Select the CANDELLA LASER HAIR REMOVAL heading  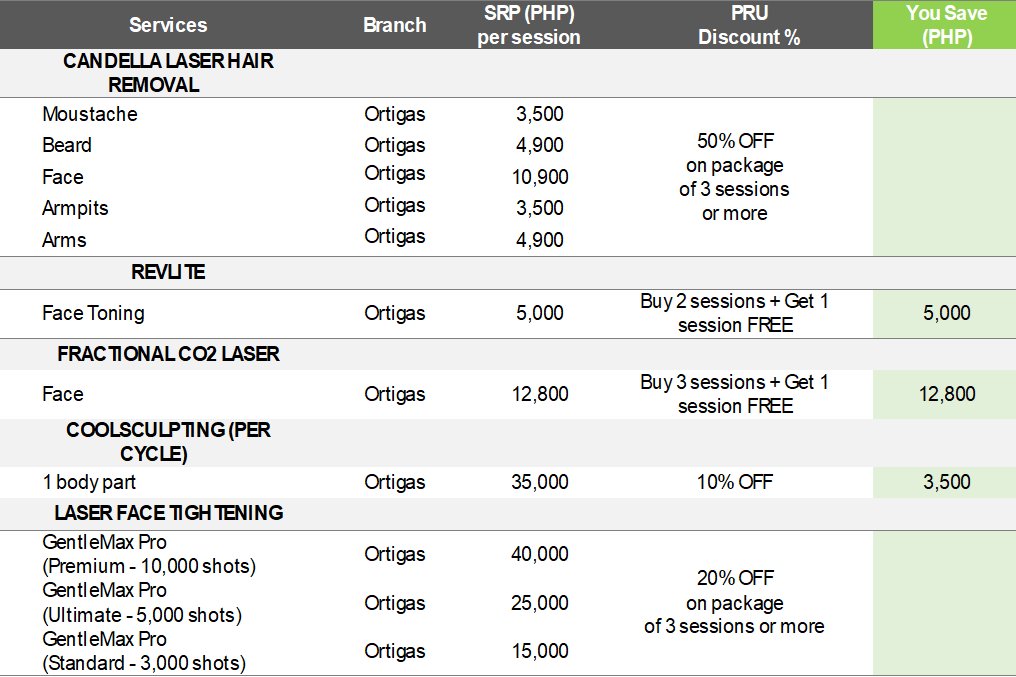pyautogui.click(x=168, y=73)
